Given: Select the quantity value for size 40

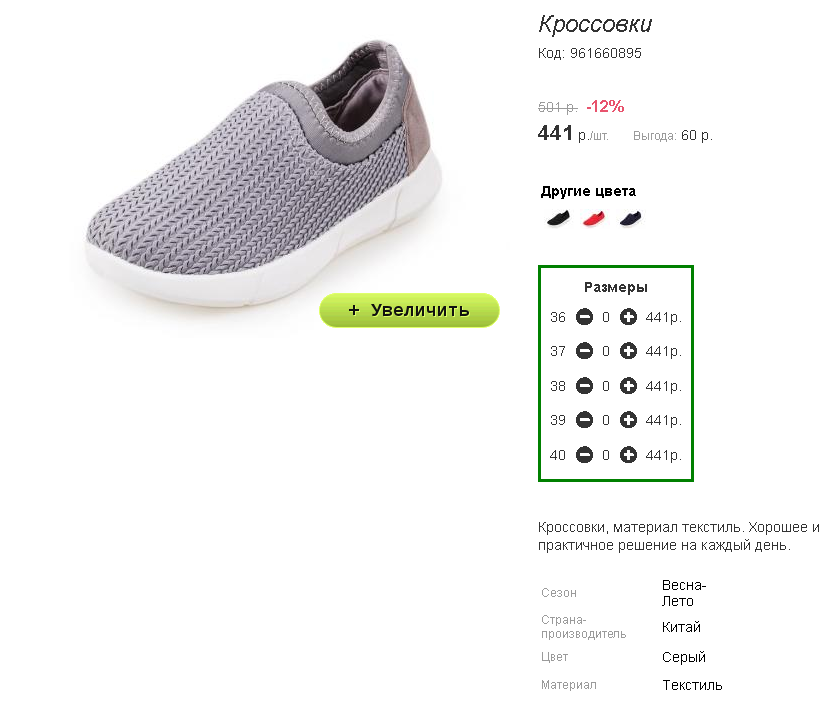Looking at the screenshot, I should coord(606,455).
